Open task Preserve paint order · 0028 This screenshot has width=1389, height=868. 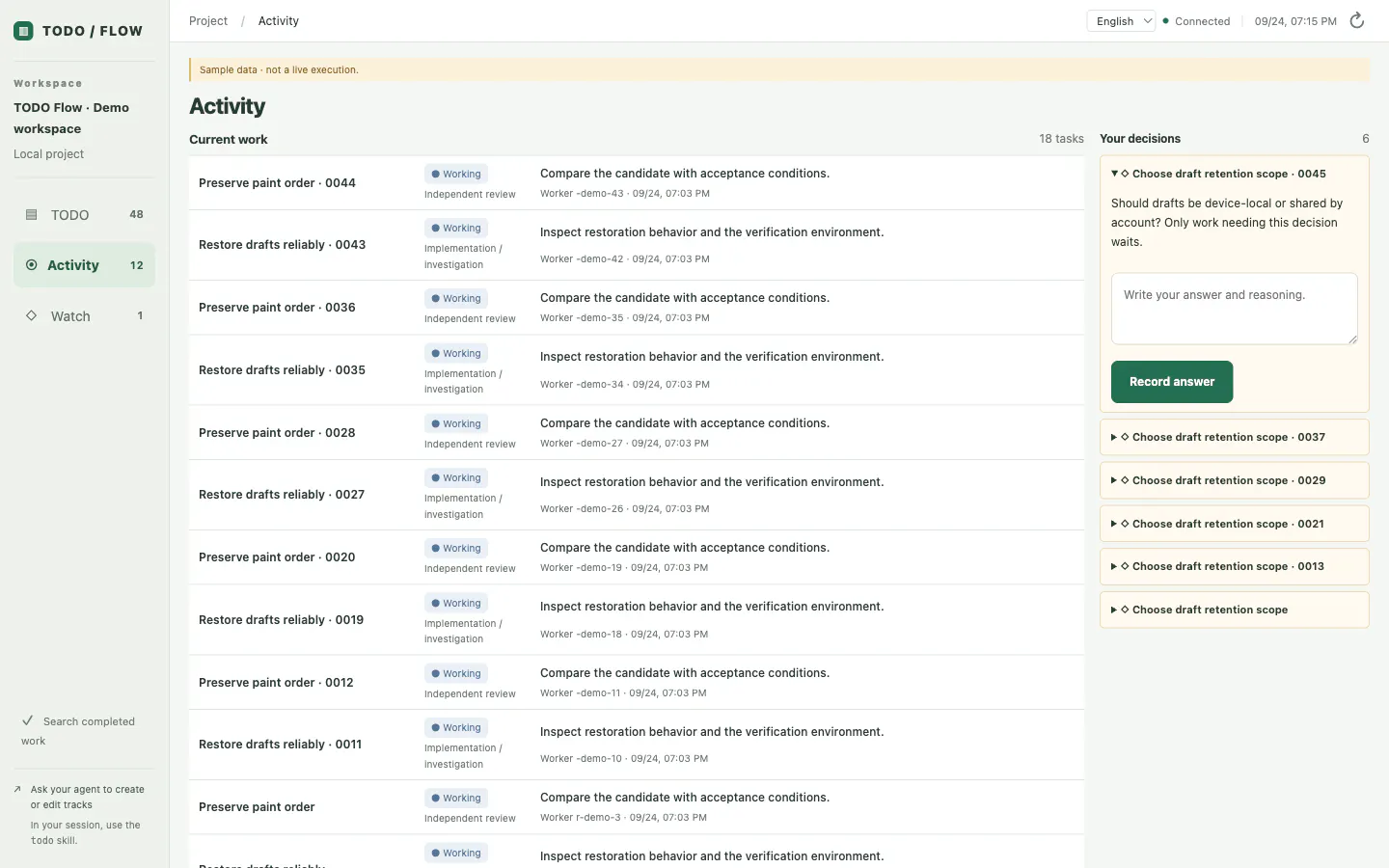277,432
